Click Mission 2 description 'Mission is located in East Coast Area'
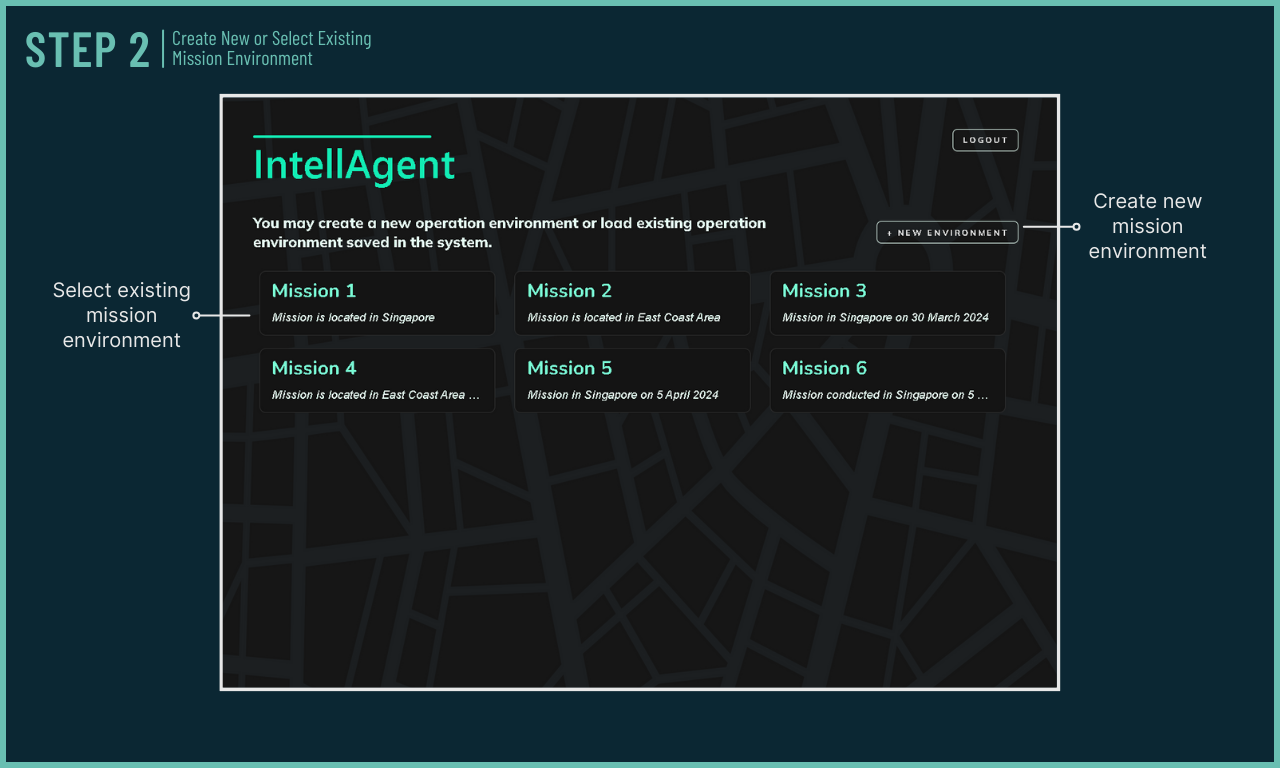 point(624,318)
